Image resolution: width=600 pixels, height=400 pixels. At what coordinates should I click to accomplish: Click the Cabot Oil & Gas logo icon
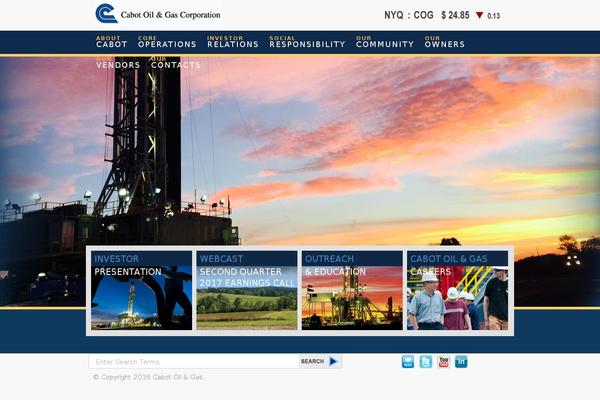pos(106,14)
